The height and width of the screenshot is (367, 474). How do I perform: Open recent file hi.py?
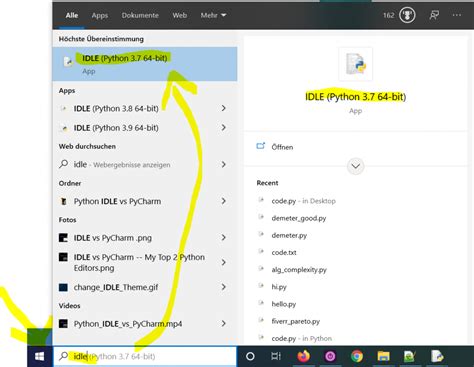[x=279, y=287]
